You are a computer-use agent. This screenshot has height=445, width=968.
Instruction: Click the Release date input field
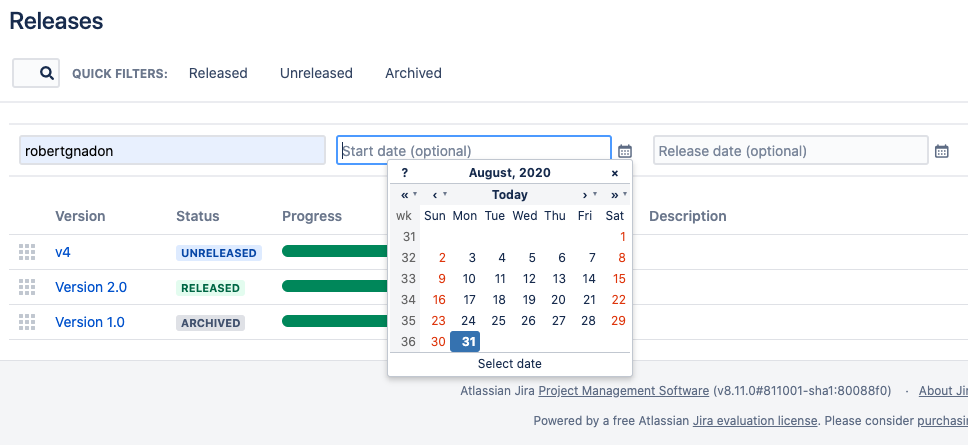(x=791, y=151)
